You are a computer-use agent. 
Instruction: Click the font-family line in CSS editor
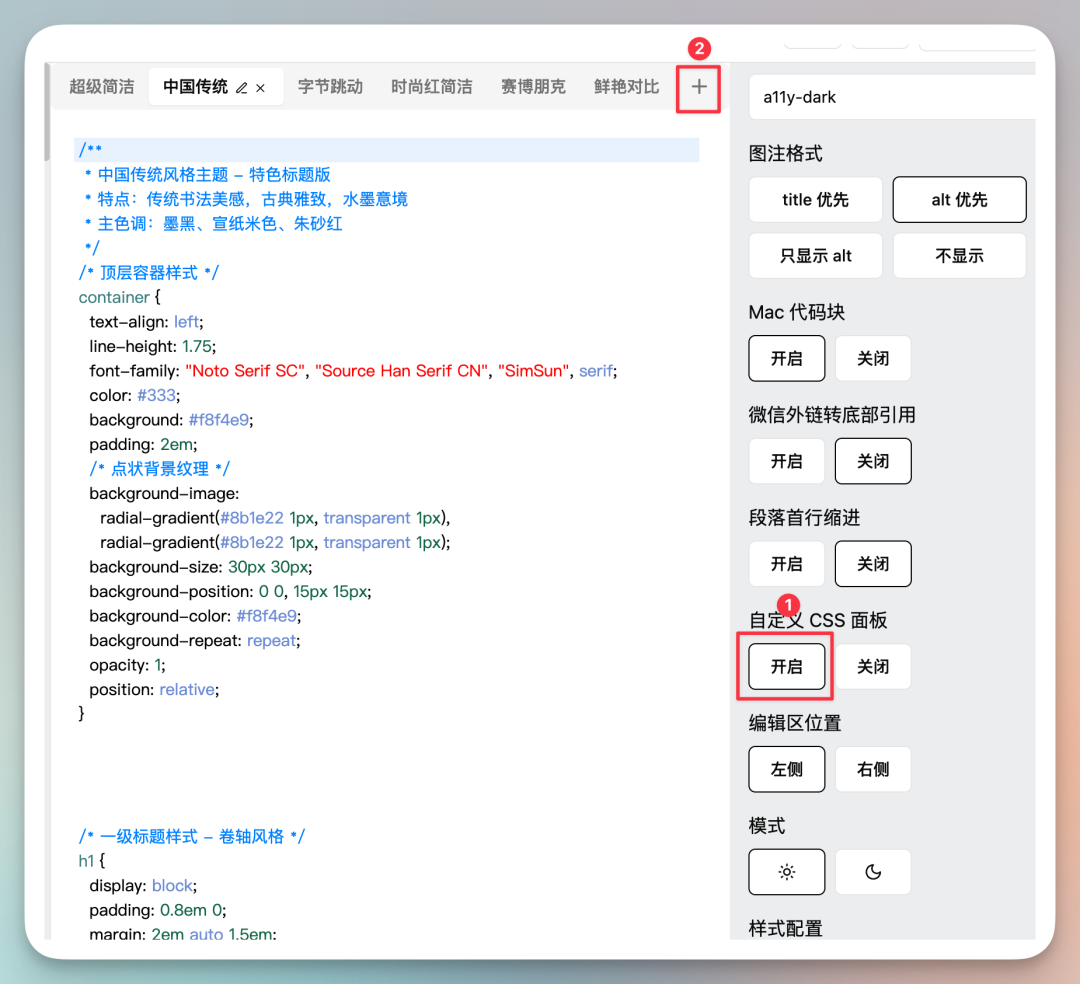pos(353,371)
